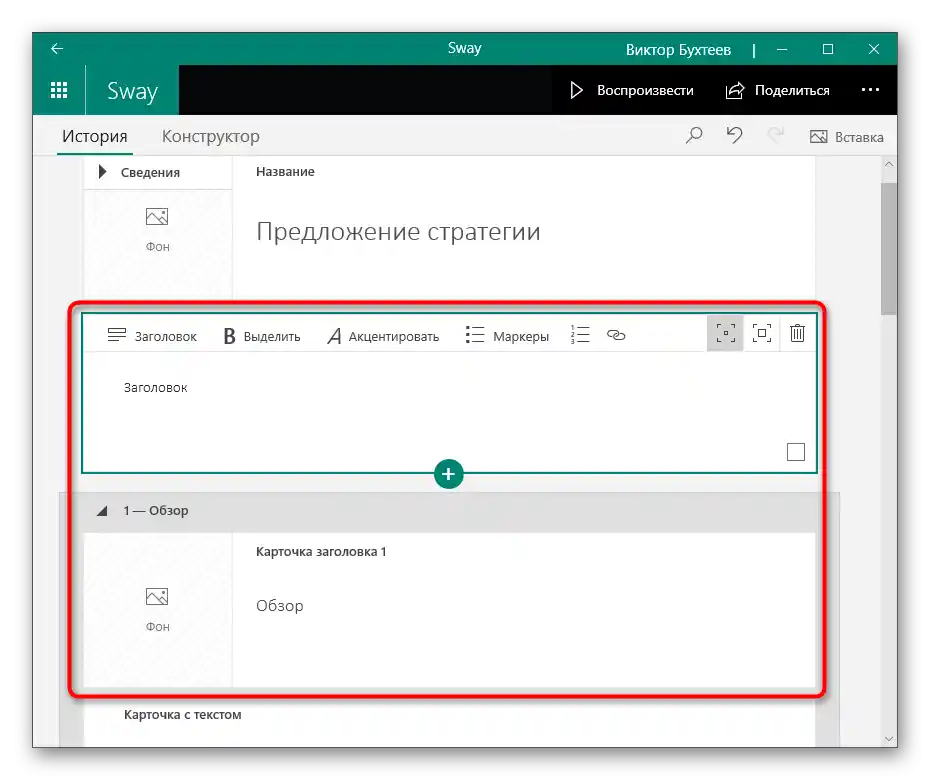
Task: Open the Вставка insert panel
Action: point(846,137)
